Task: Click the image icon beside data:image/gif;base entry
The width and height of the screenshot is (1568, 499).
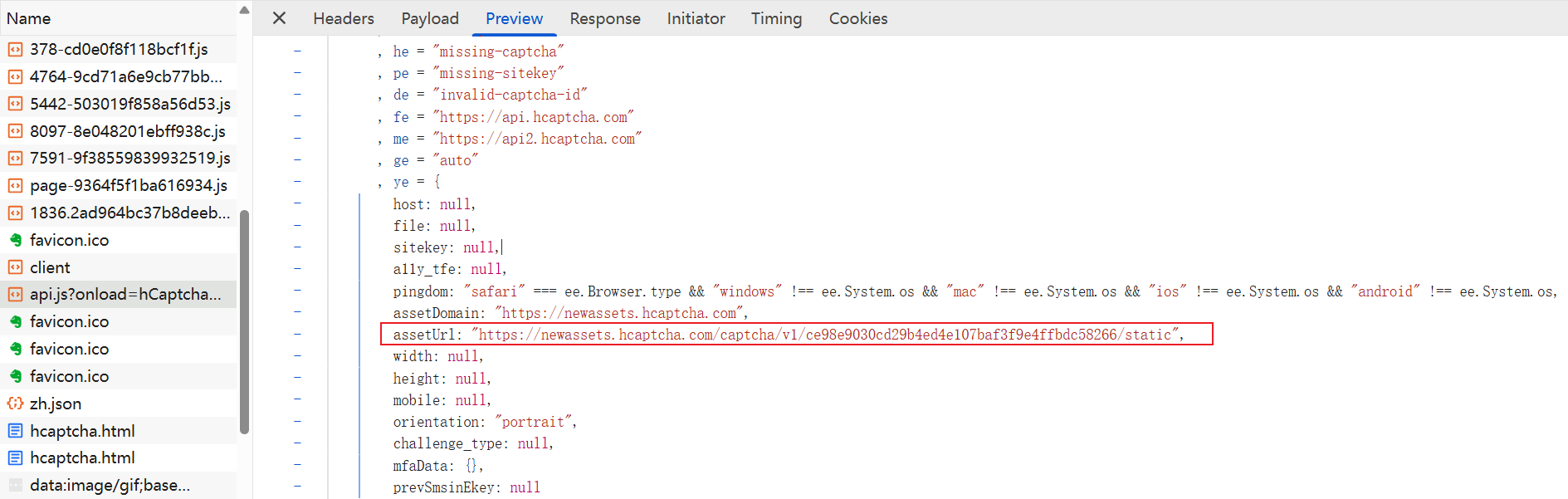Action: [15, 485]
